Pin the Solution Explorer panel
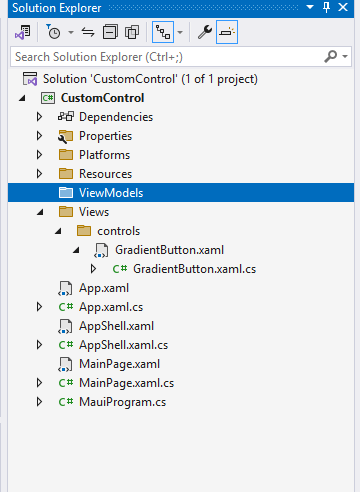This screenshot has height=492, width=360. click(326, 7)
